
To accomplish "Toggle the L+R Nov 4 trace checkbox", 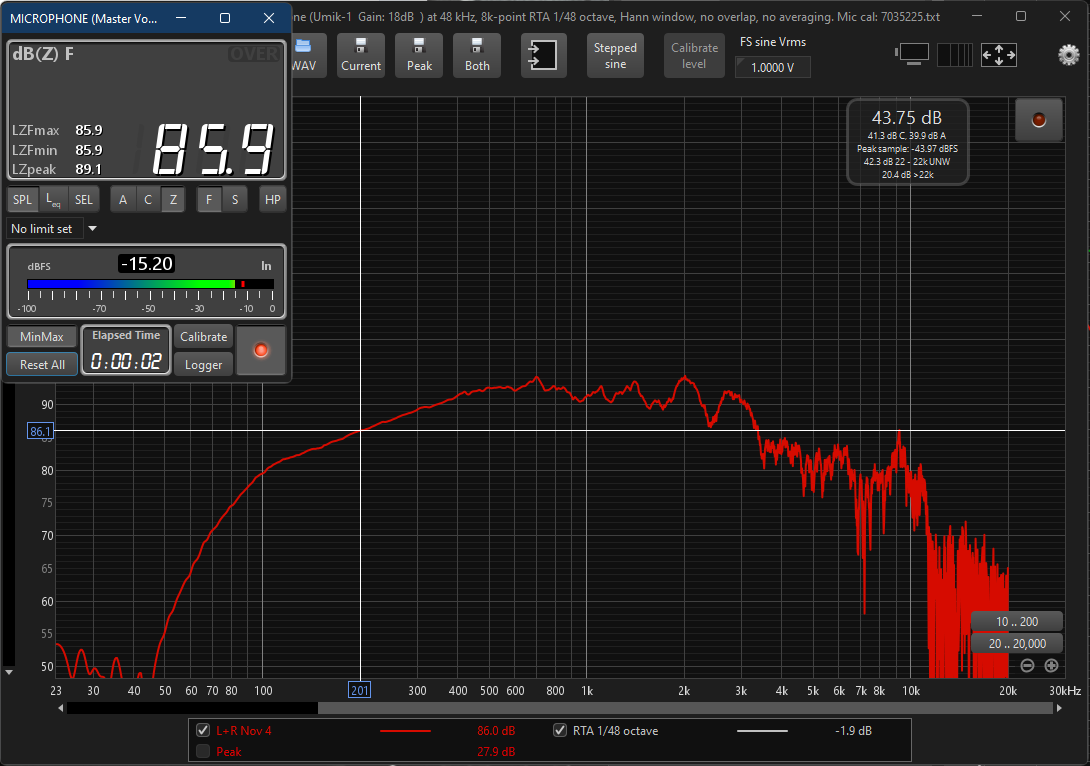I will (203, 730).
